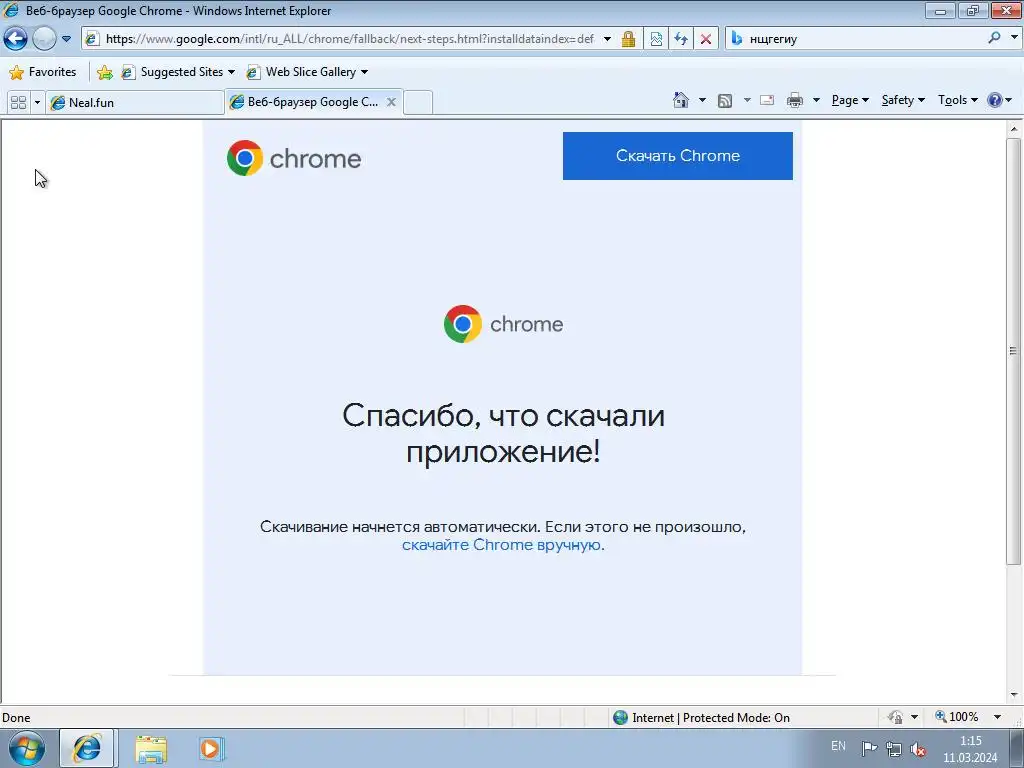Click the vertical scrollbar thumb
The height and width of the screenshot is (768, 1024).
1014,351
